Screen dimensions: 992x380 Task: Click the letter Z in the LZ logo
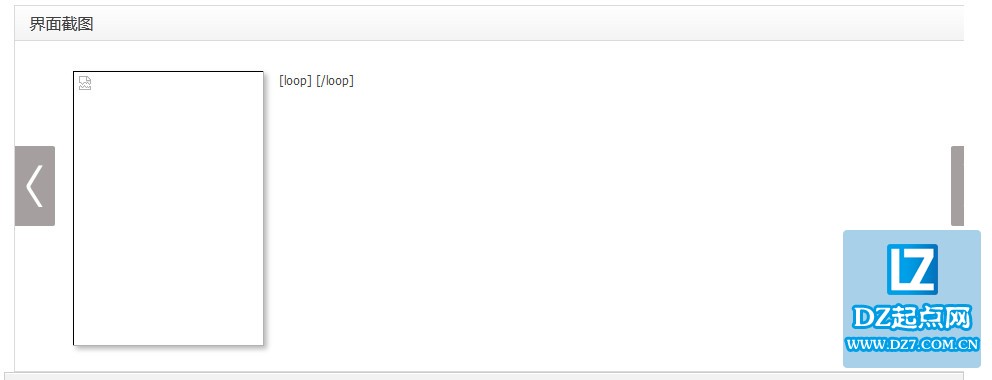922,269
